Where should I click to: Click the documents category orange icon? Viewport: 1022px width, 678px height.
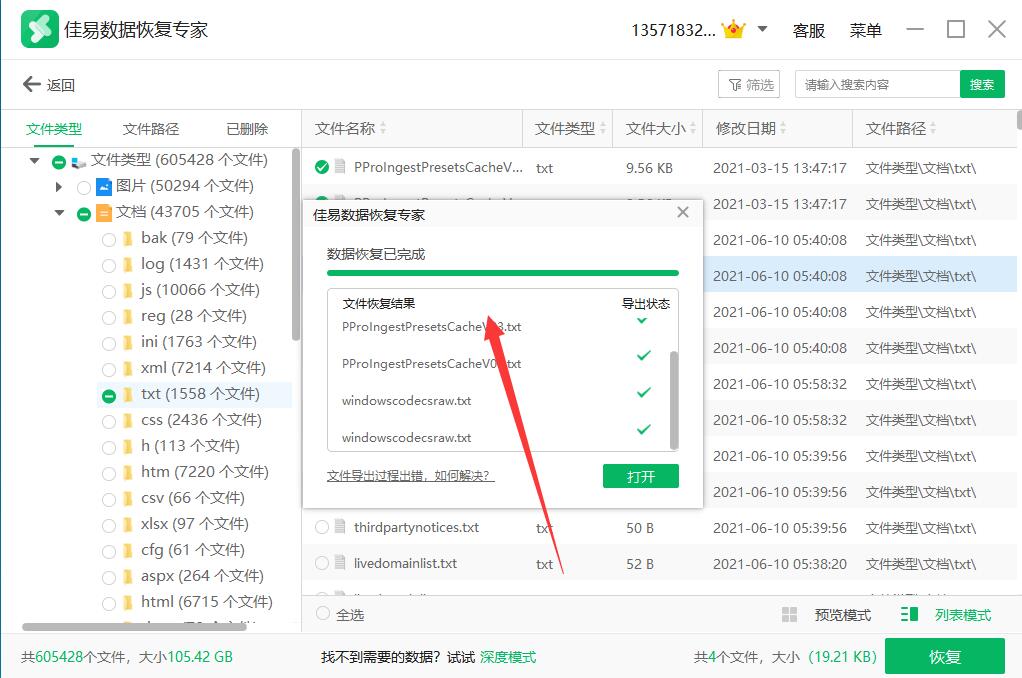coord(104,213)
